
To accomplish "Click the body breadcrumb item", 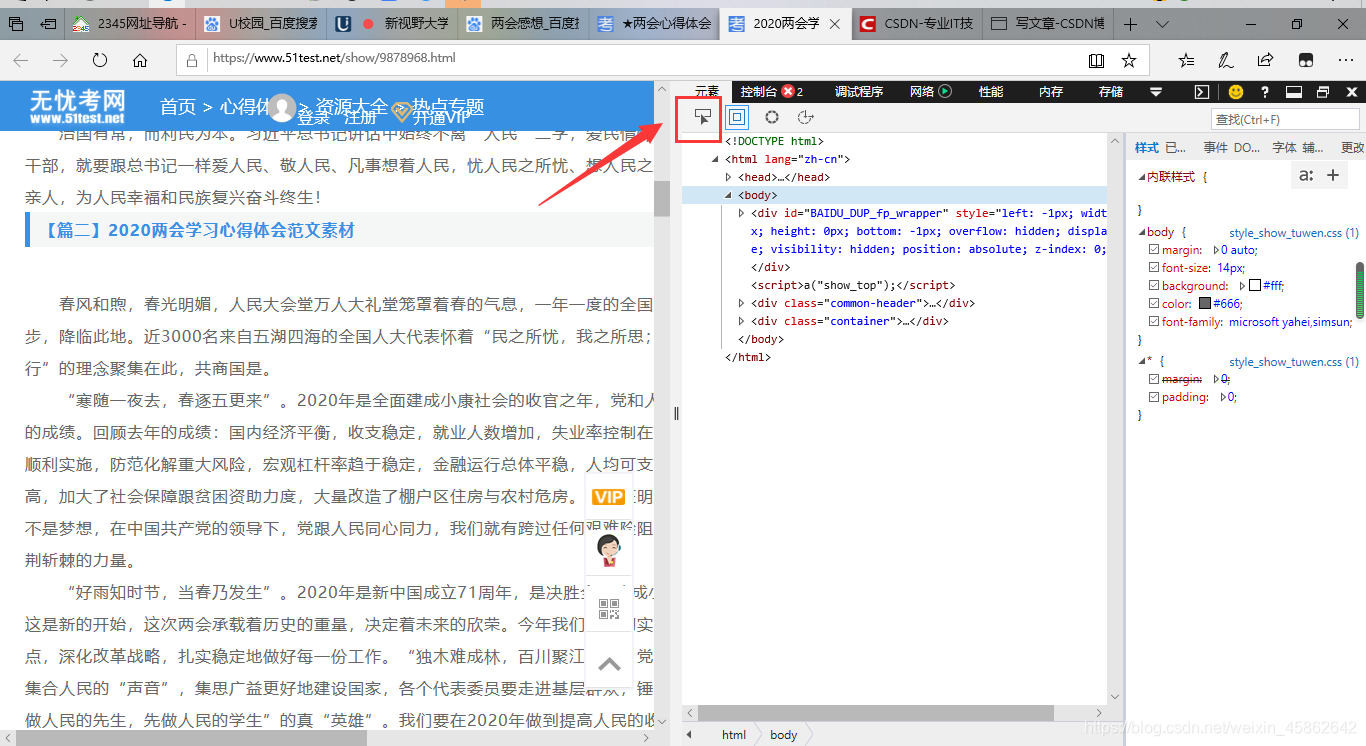I will tap(783, 735).
